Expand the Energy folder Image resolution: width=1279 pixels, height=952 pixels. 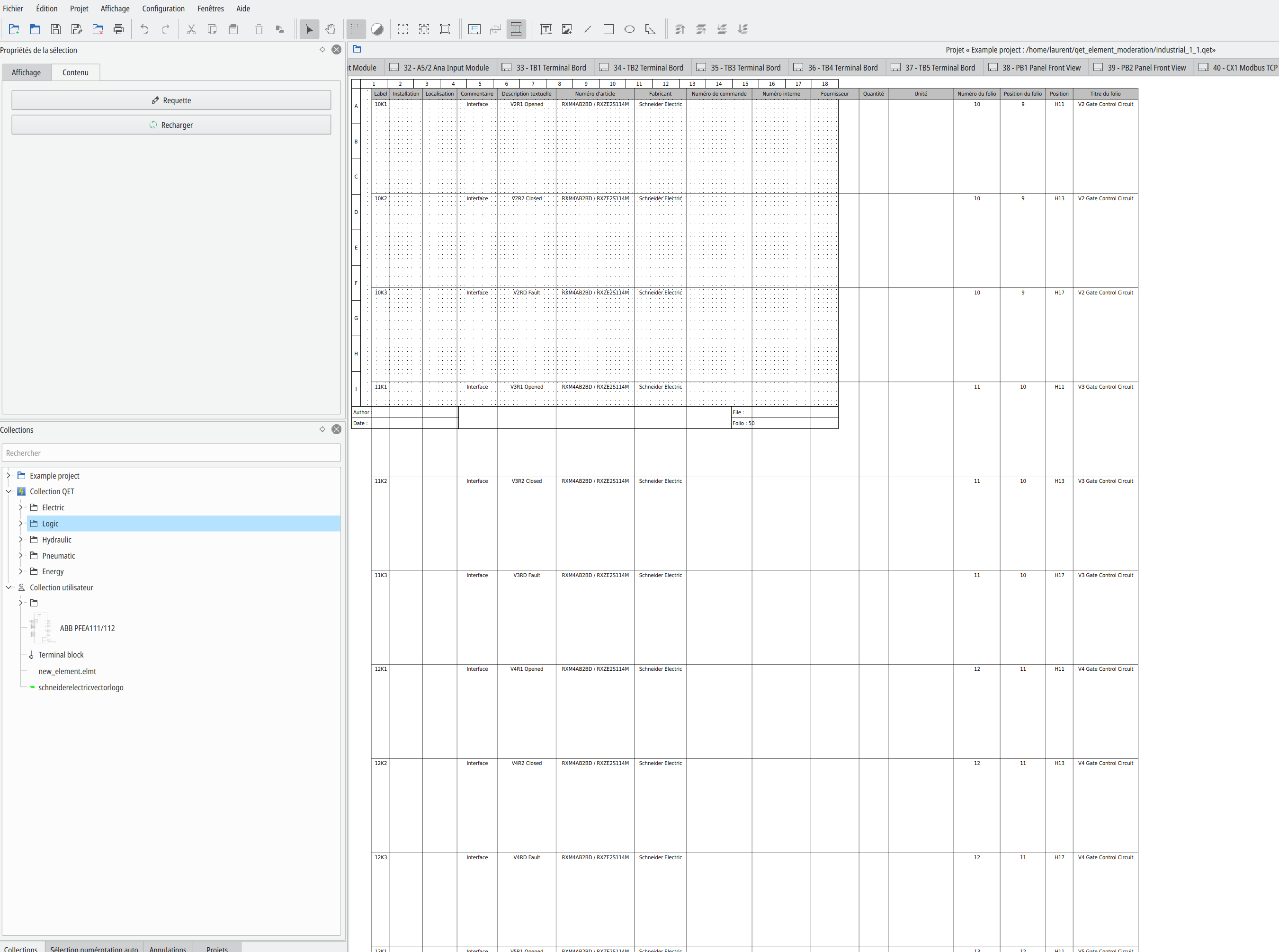click(x=21, y=571)
